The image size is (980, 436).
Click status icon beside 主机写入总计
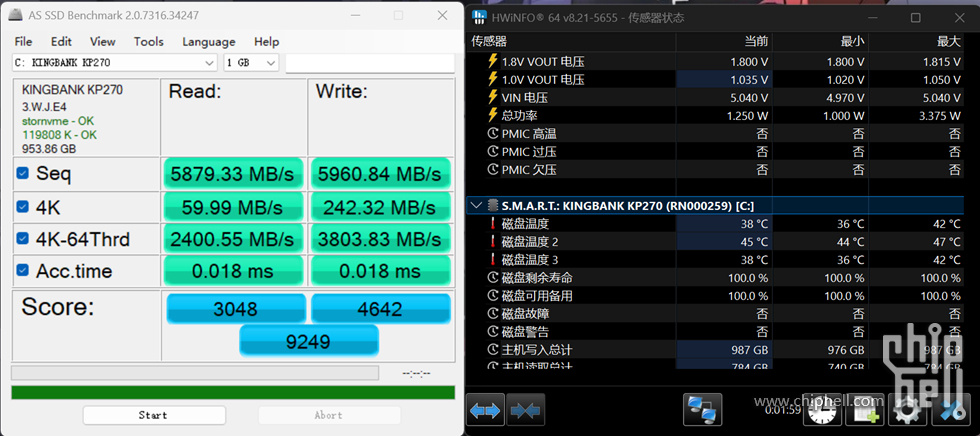tap(493, 350)
